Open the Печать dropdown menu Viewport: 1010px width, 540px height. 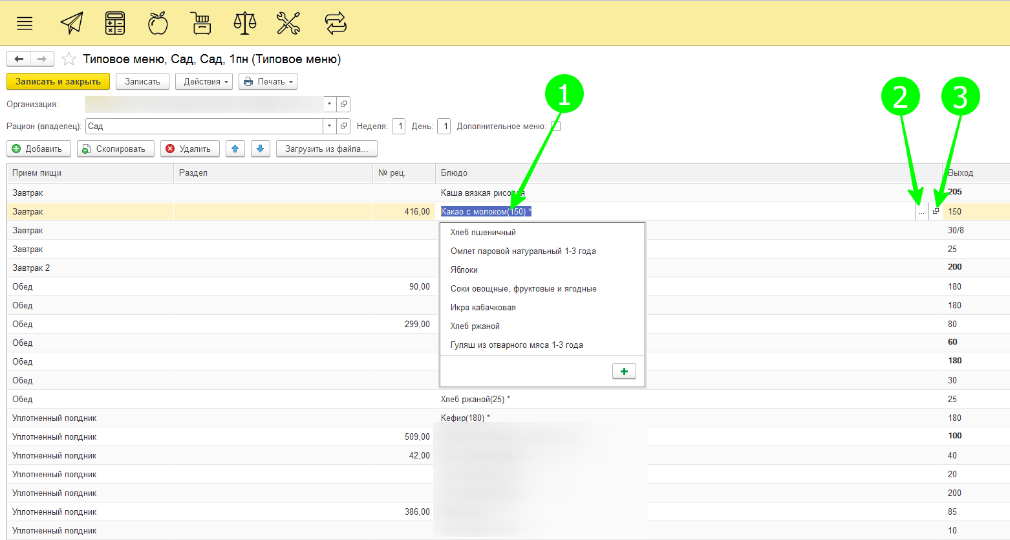pos(267,82)
